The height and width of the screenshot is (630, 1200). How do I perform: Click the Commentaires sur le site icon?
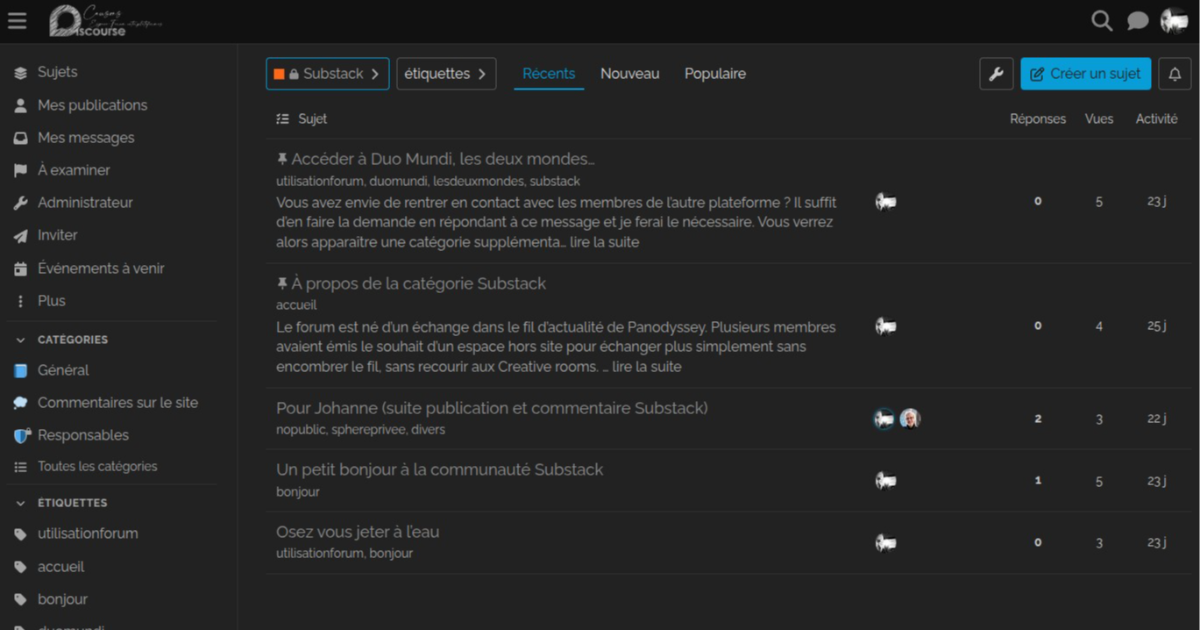tap(20, 403)
